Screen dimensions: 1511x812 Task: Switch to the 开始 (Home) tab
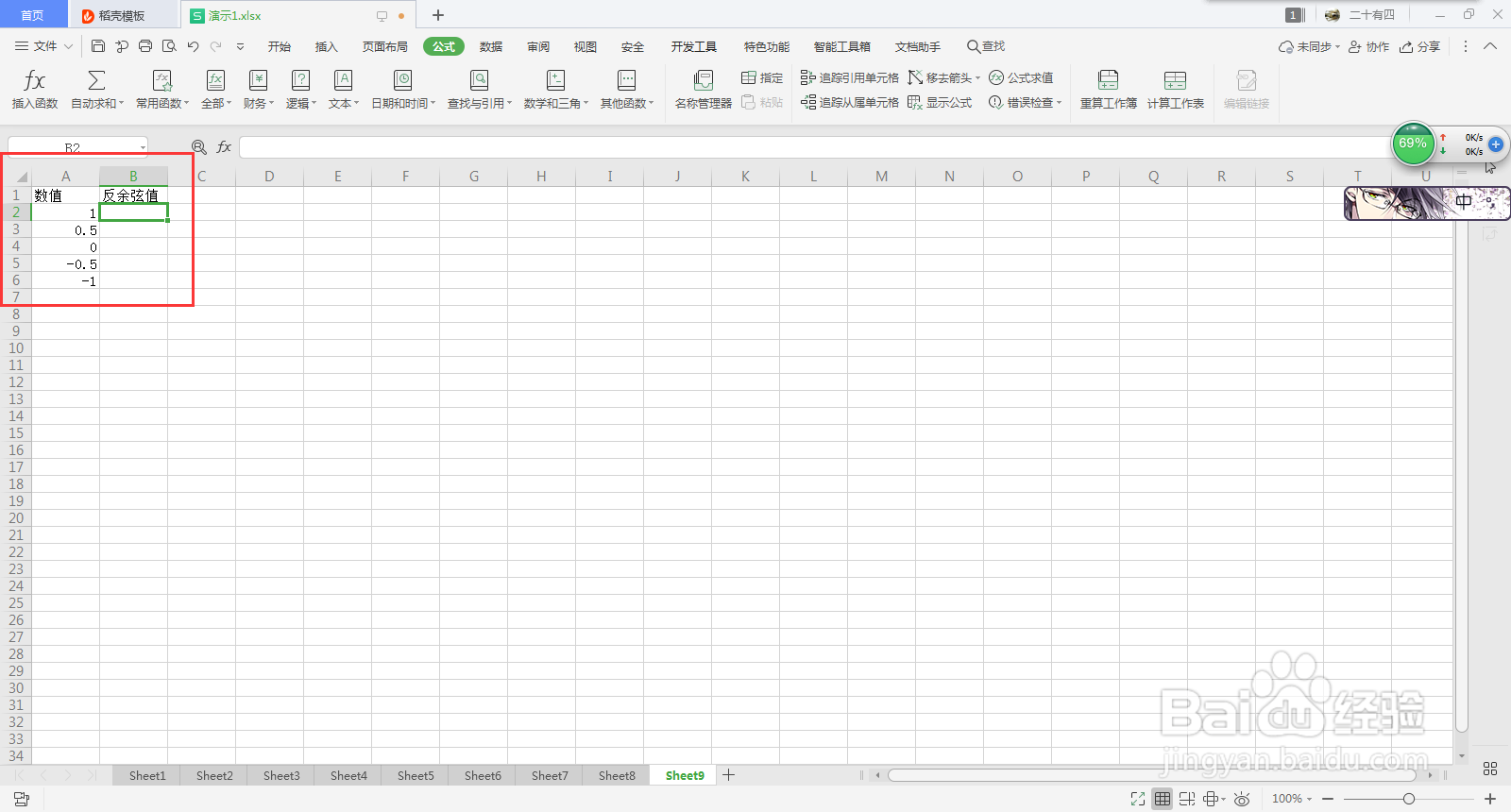279,46
